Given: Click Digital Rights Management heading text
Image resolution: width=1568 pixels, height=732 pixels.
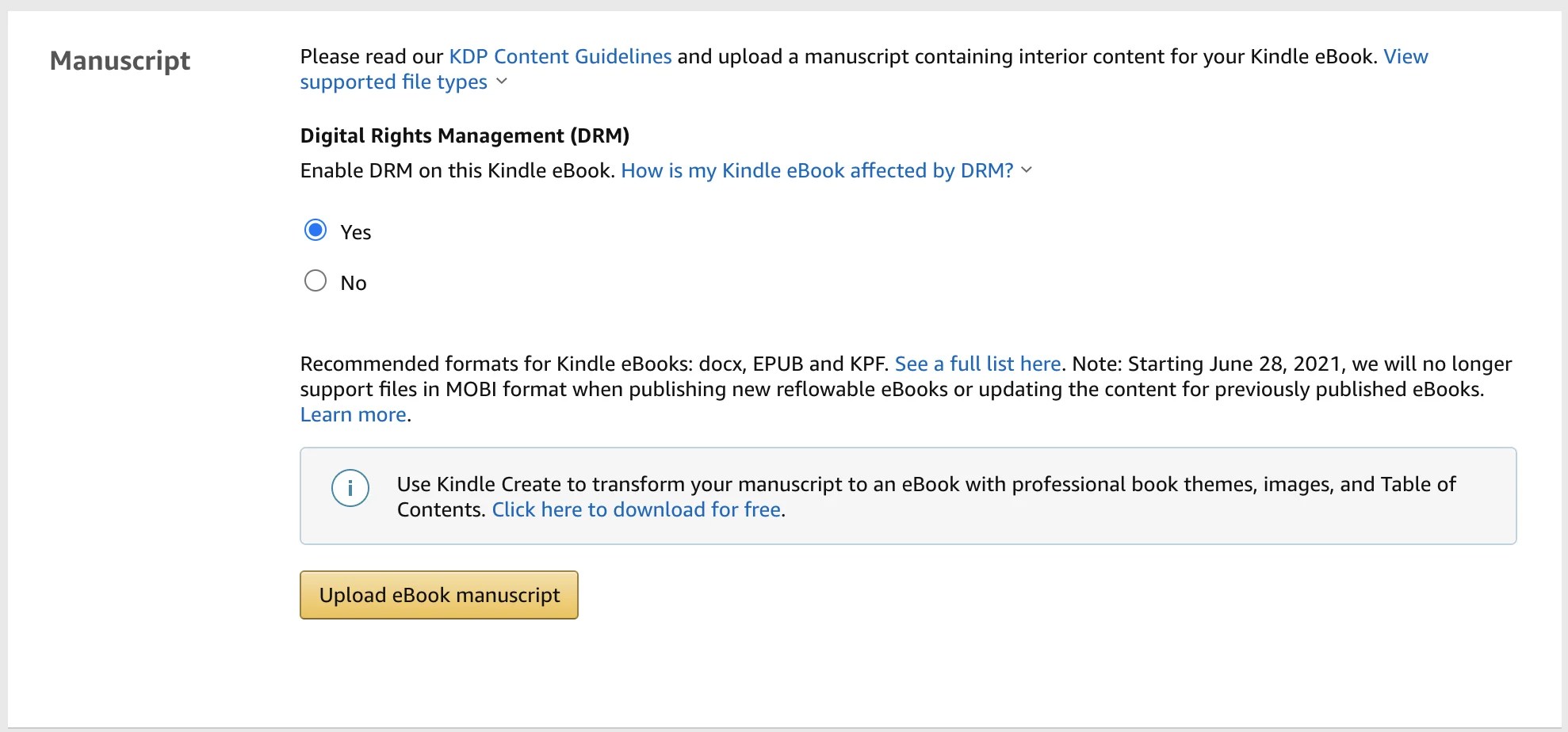Looking at the screenshot, I should [465, 135].
